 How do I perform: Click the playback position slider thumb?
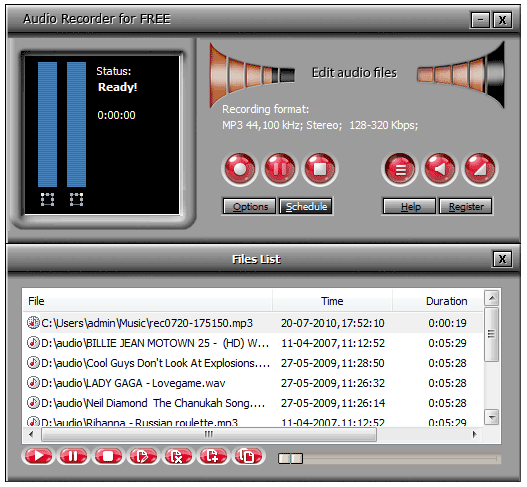point(291,458)
